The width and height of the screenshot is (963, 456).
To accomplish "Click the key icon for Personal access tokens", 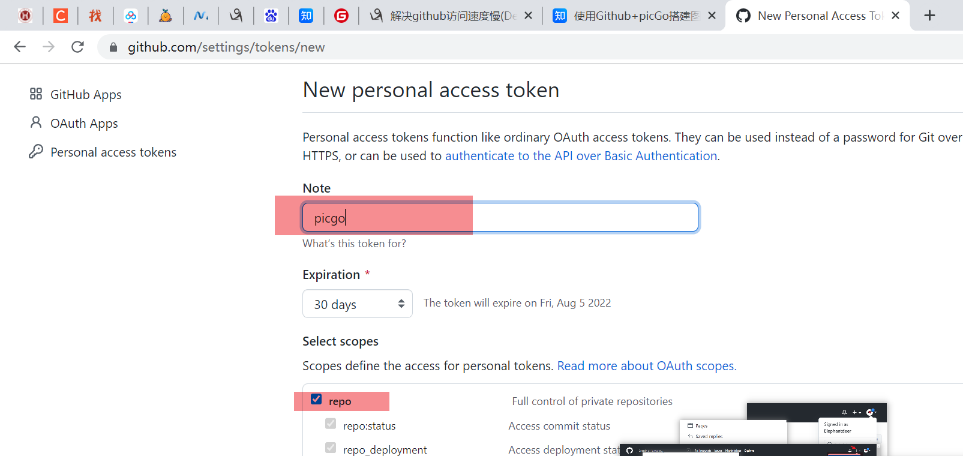I will click(x=36, y=152).
